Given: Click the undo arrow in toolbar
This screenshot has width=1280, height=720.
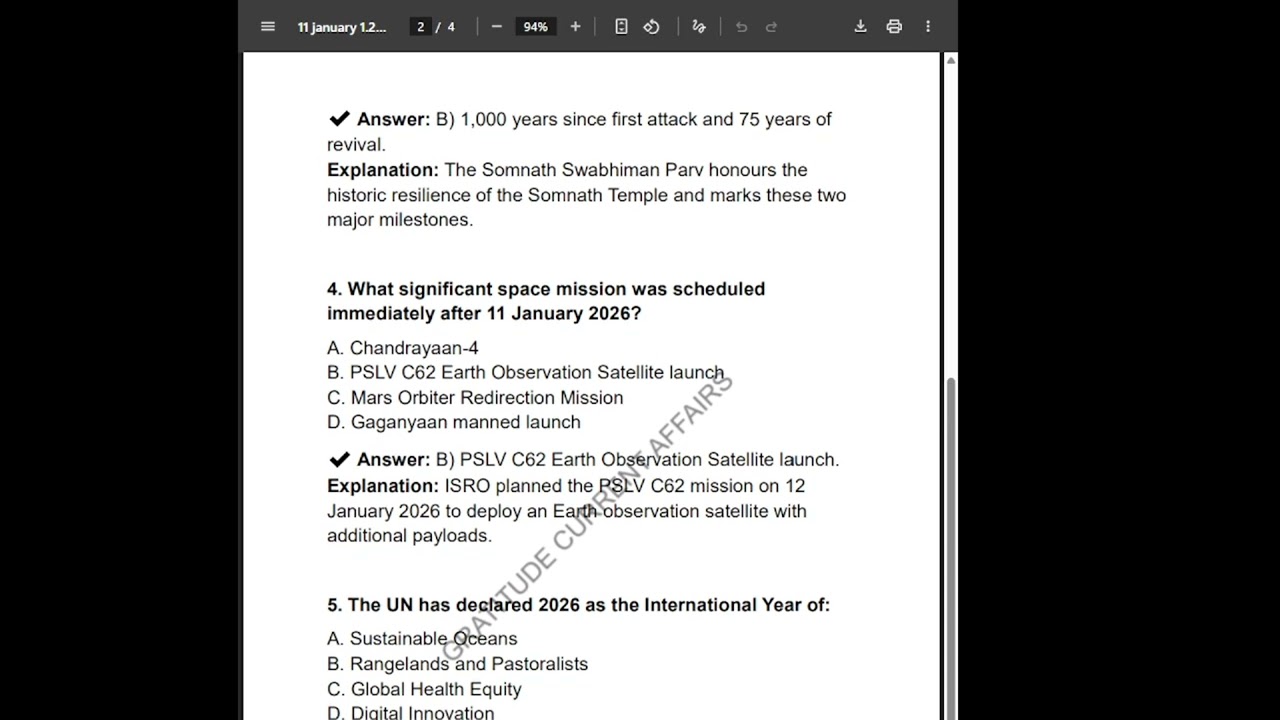Looking at the screenshot, I should (x=741, y=27).
